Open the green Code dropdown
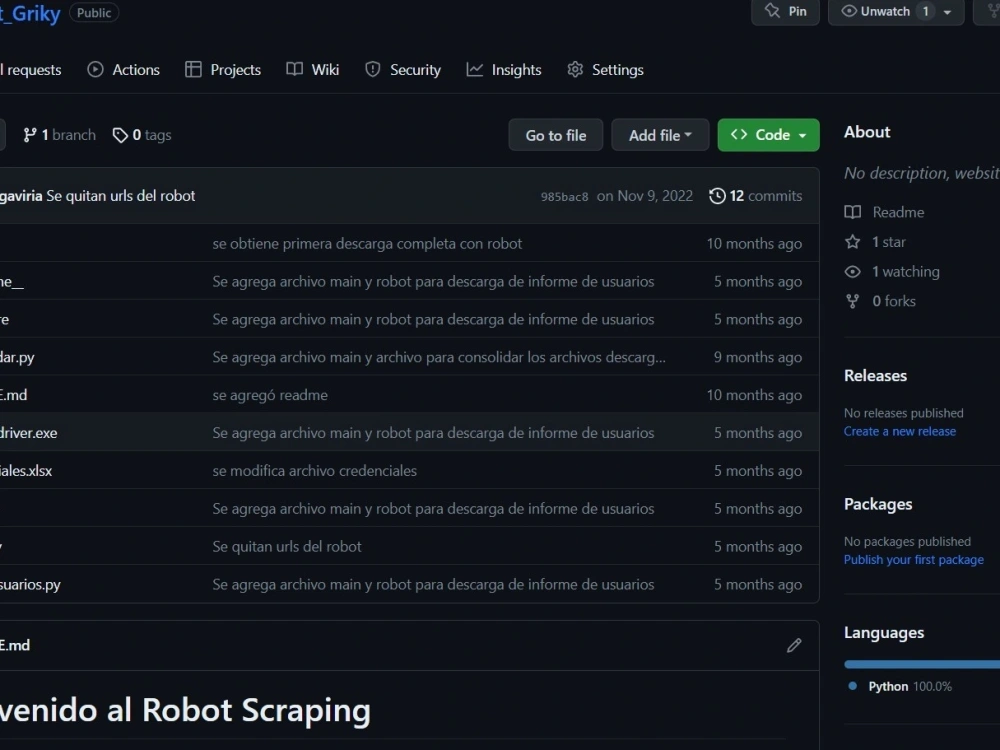This screenshot has width=1000, height=750. (768, 135)
